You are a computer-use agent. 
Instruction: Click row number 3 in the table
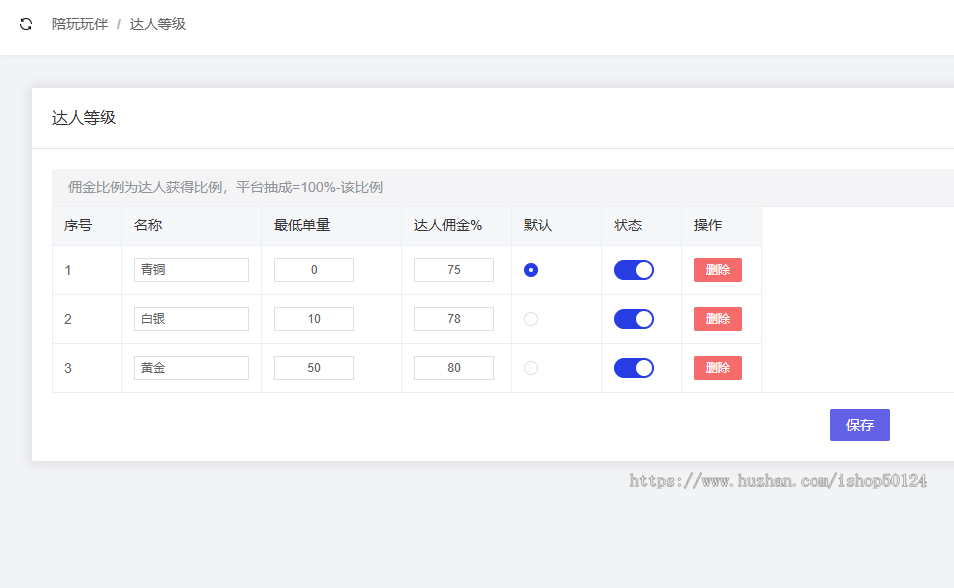[x=68, y=368]
